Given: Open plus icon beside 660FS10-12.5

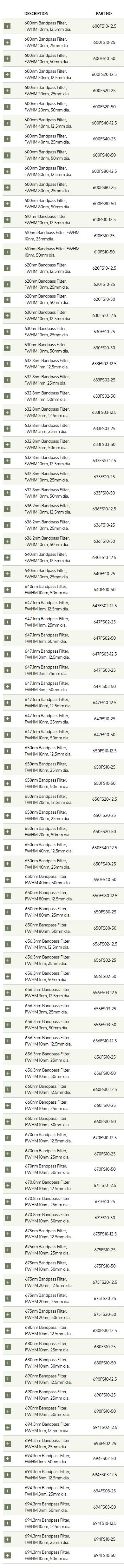Looking at the screenshot, I should click(x=7, y=1090).
